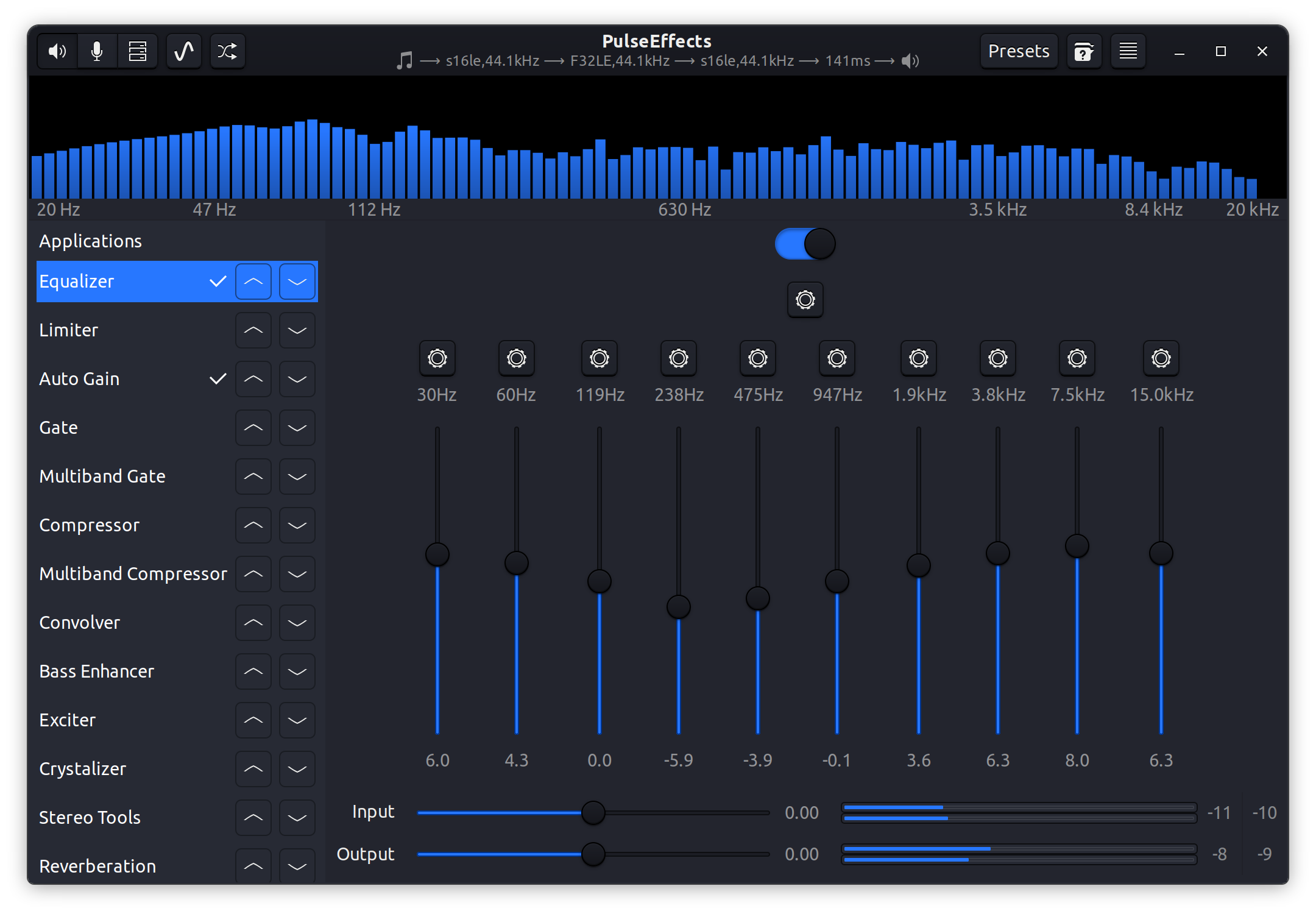Open the Presets menu

tap(1019, 51)
